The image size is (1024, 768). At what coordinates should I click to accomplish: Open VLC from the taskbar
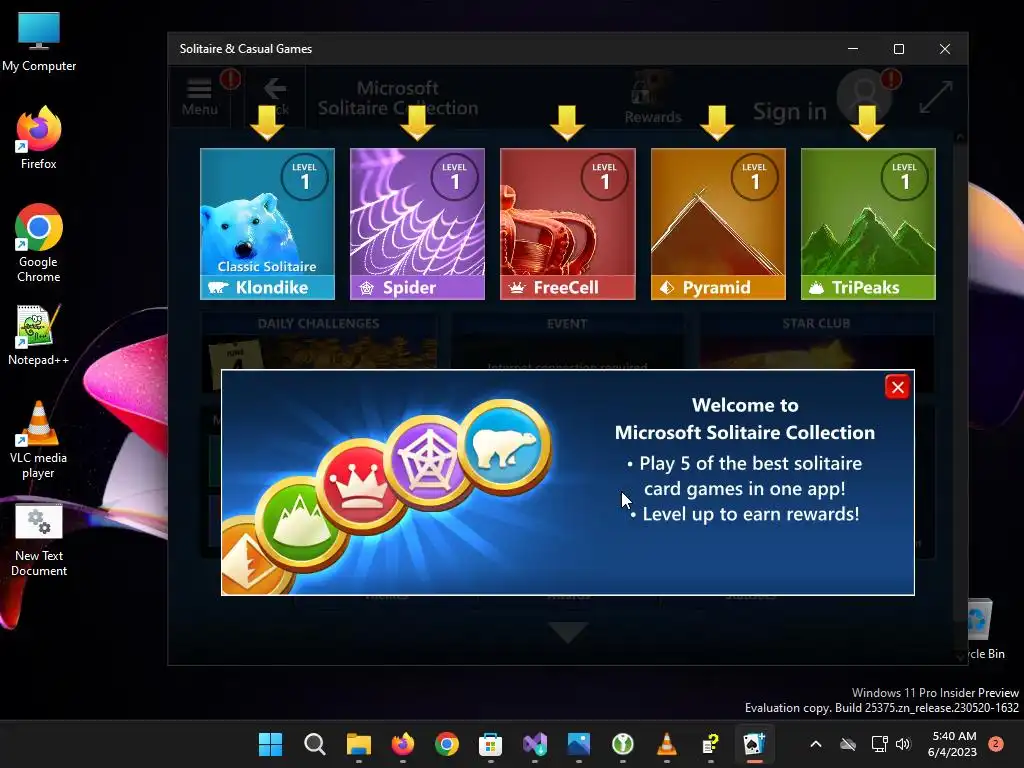[667, 744]
